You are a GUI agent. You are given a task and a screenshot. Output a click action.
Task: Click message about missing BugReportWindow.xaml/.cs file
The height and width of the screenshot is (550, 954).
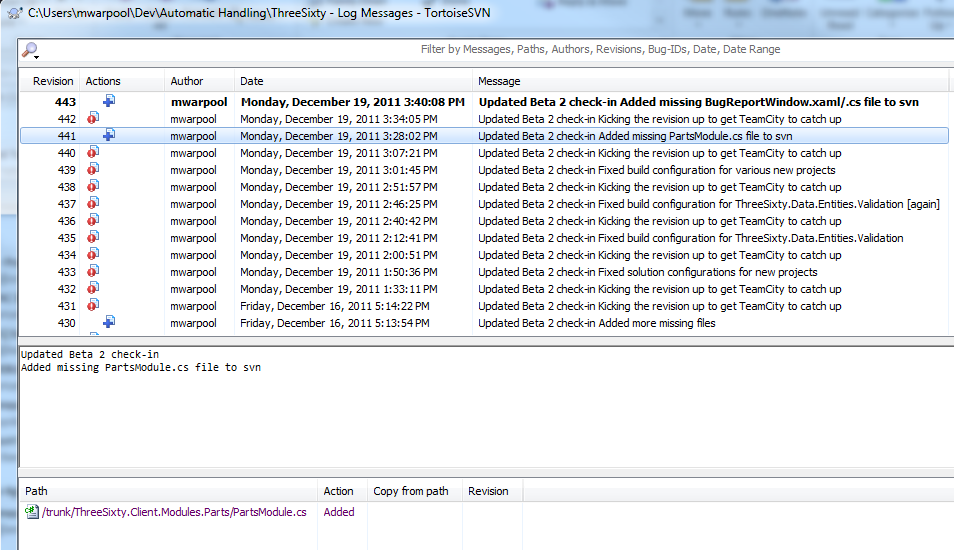698,102
